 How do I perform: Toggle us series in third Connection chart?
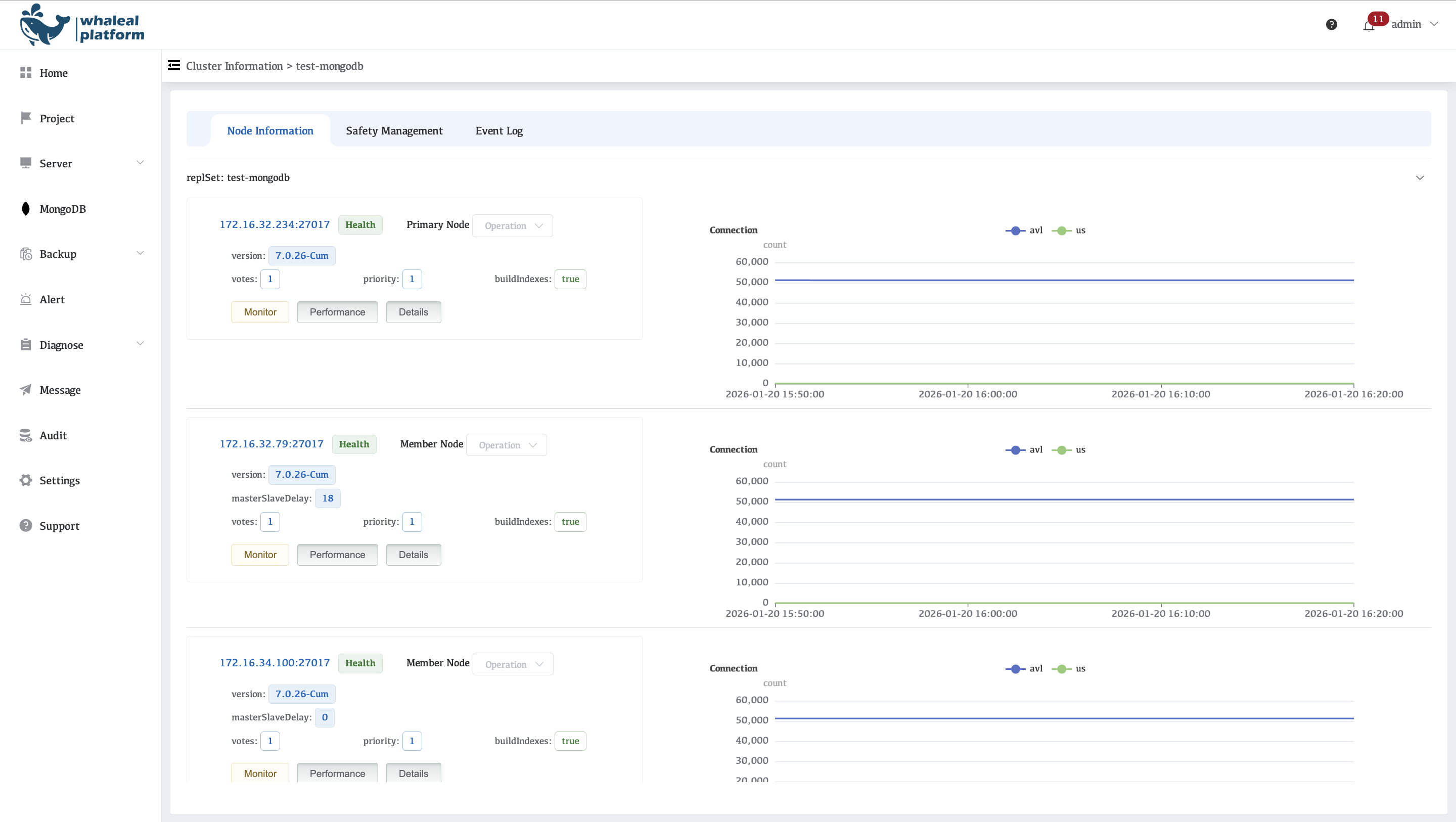pos(1068,668)
